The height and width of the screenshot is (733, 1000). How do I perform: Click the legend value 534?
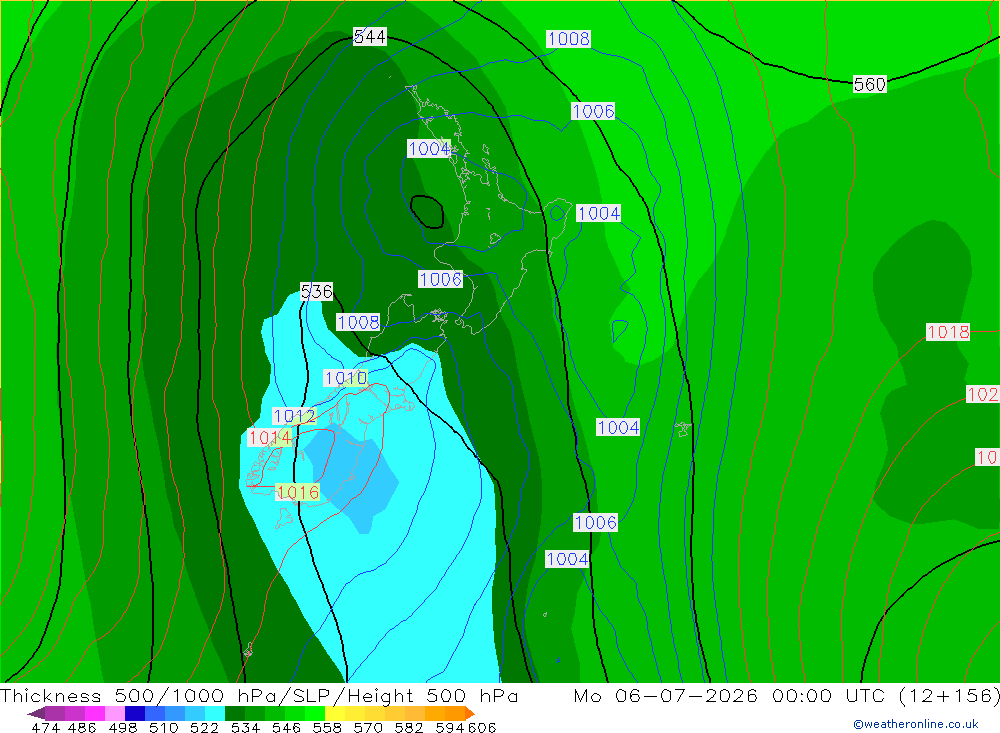[245, 727]
